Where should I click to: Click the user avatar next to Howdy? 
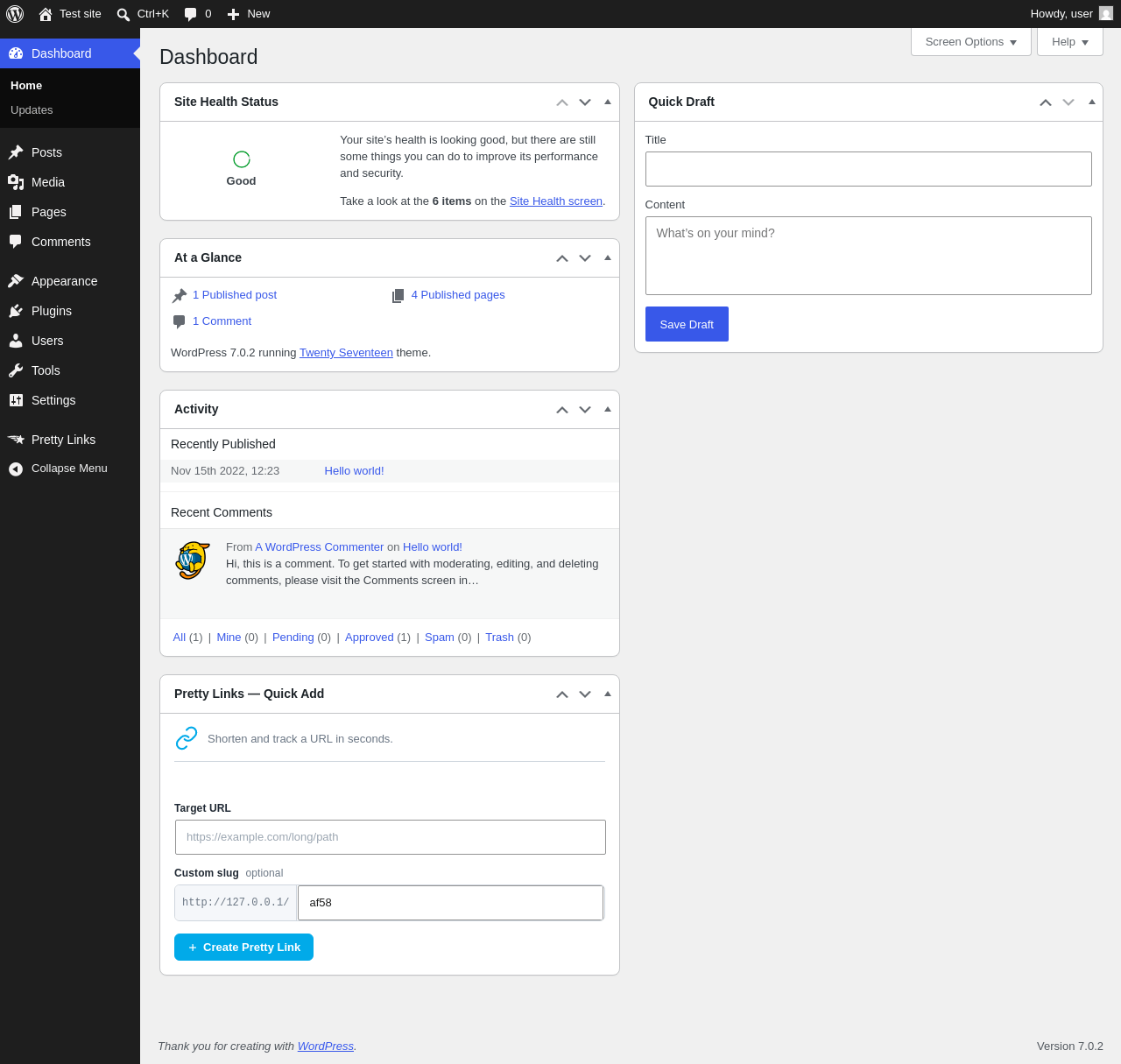[x=1106, y=14]
